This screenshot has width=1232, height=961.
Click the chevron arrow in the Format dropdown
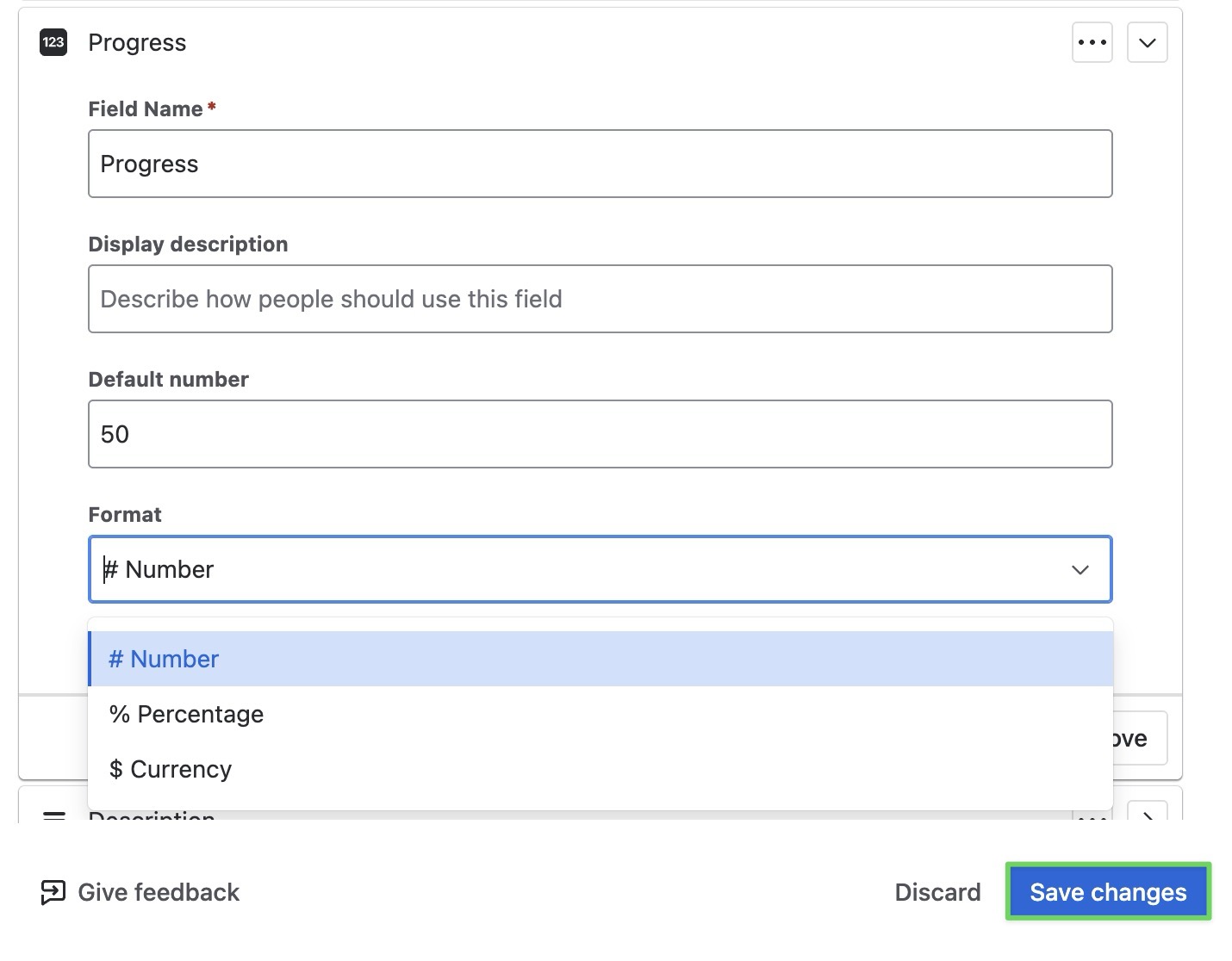1080,569
